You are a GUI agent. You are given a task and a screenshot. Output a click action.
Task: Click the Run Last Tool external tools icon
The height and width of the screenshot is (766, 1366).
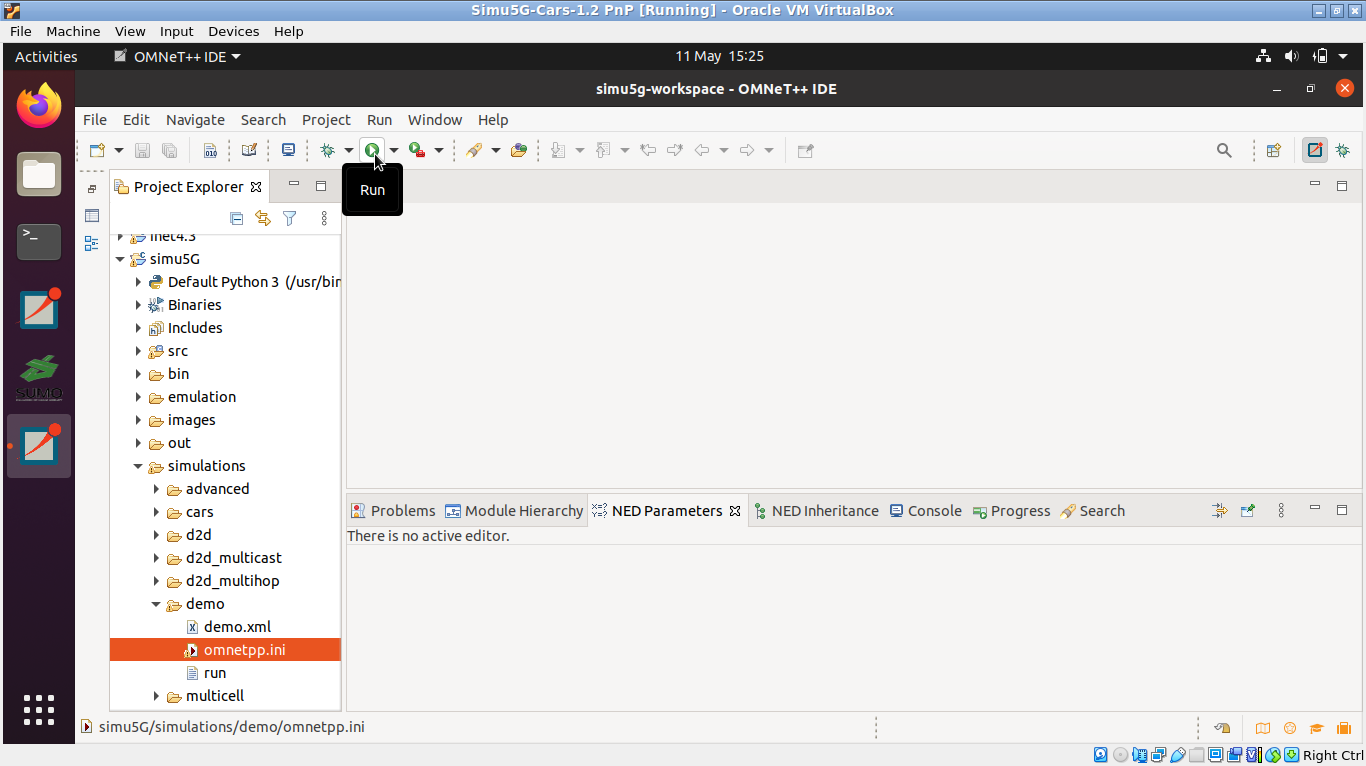point(417,150)
